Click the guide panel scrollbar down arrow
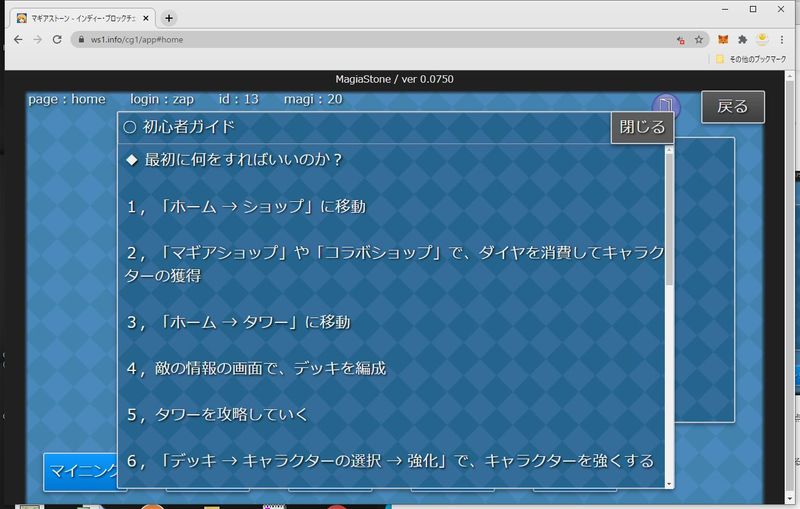The height and width of the screenshot is (509, 800). 669,483
